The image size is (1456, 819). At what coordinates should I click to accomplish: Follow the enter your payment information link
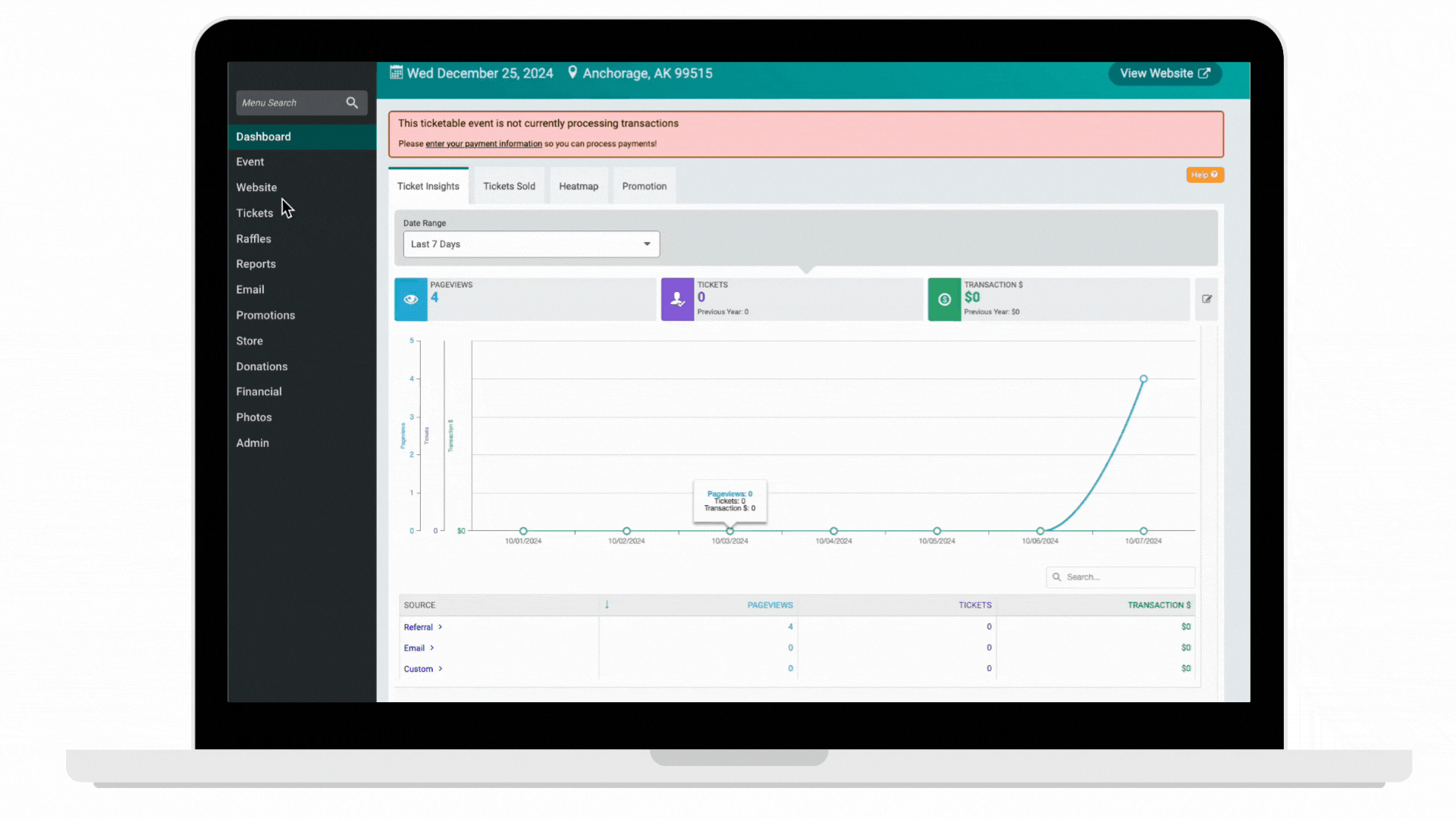(x=484, y=143)
